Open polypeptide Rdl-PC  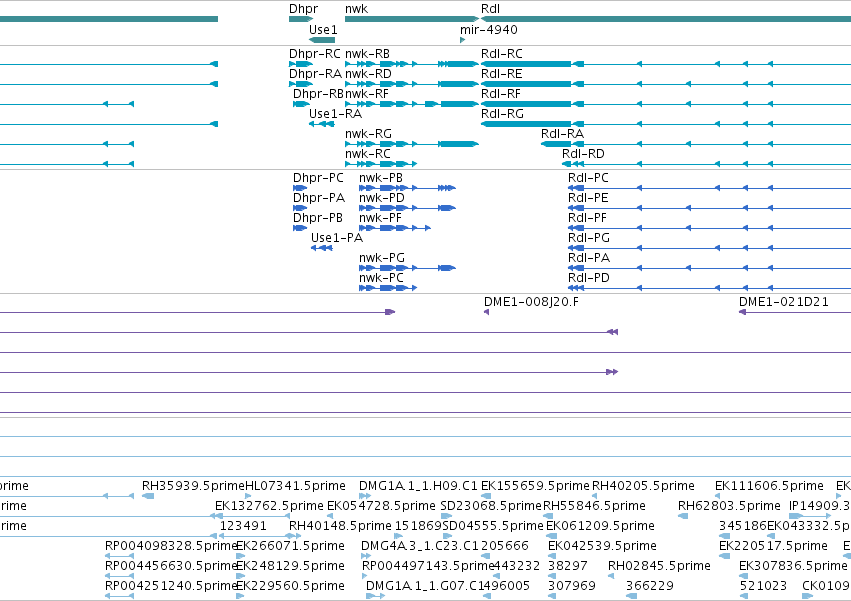tap(588, 178)
